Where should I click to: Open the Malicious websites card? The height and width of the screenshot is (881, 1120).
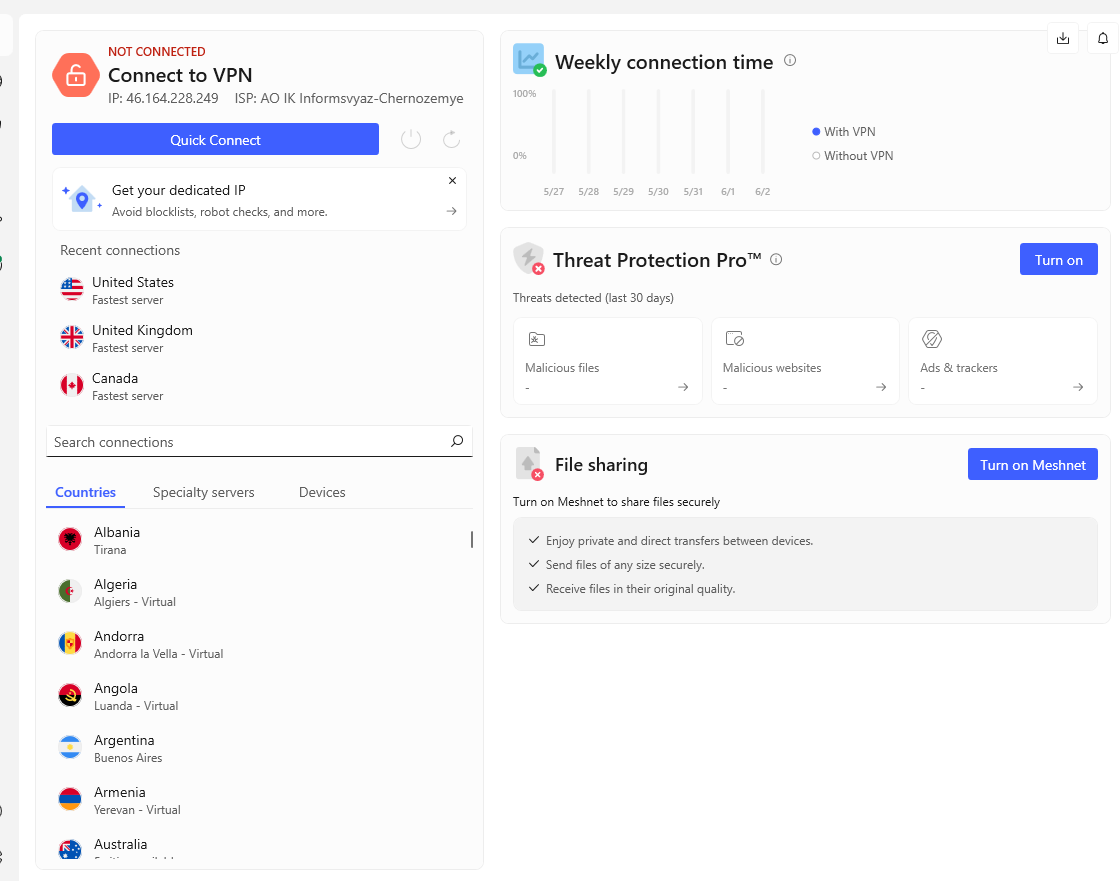[x=805, y=362]
